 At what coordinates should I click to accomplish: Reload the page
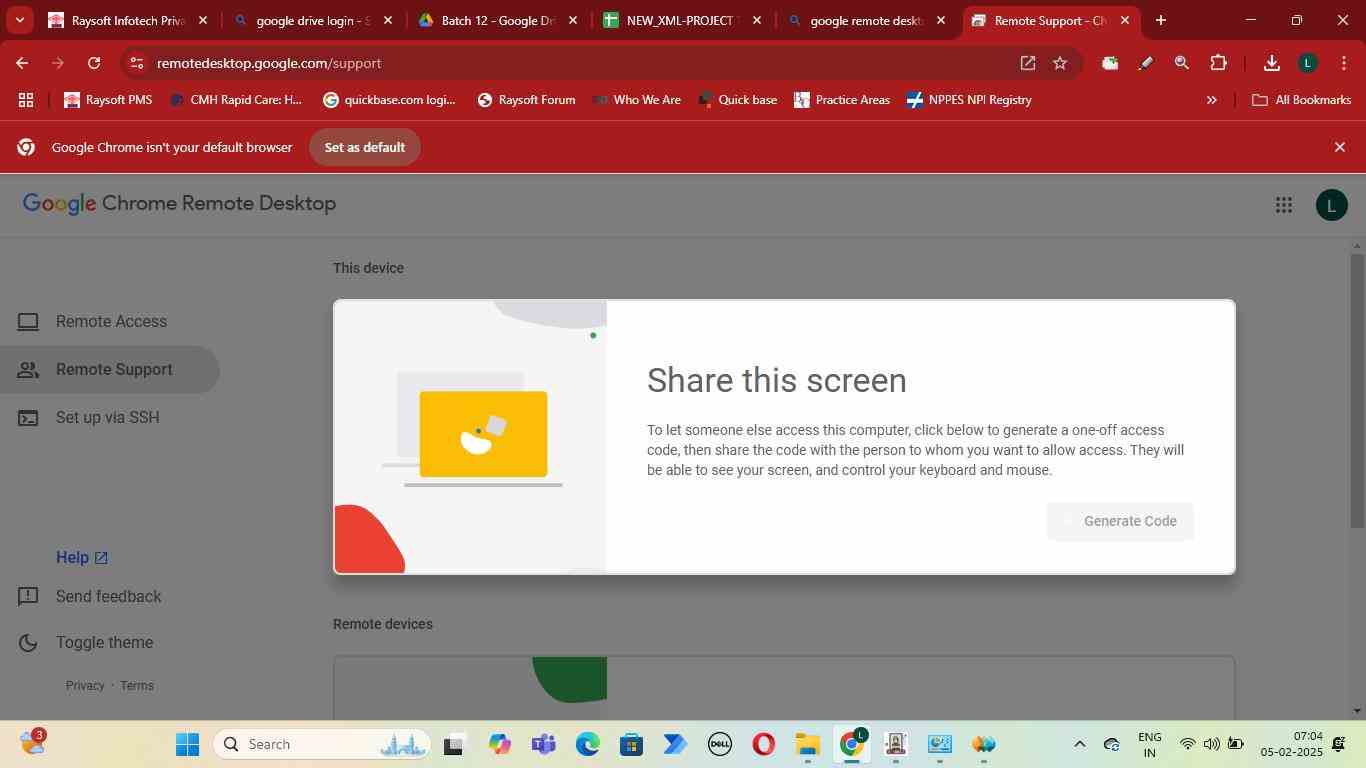click(94, 63)
